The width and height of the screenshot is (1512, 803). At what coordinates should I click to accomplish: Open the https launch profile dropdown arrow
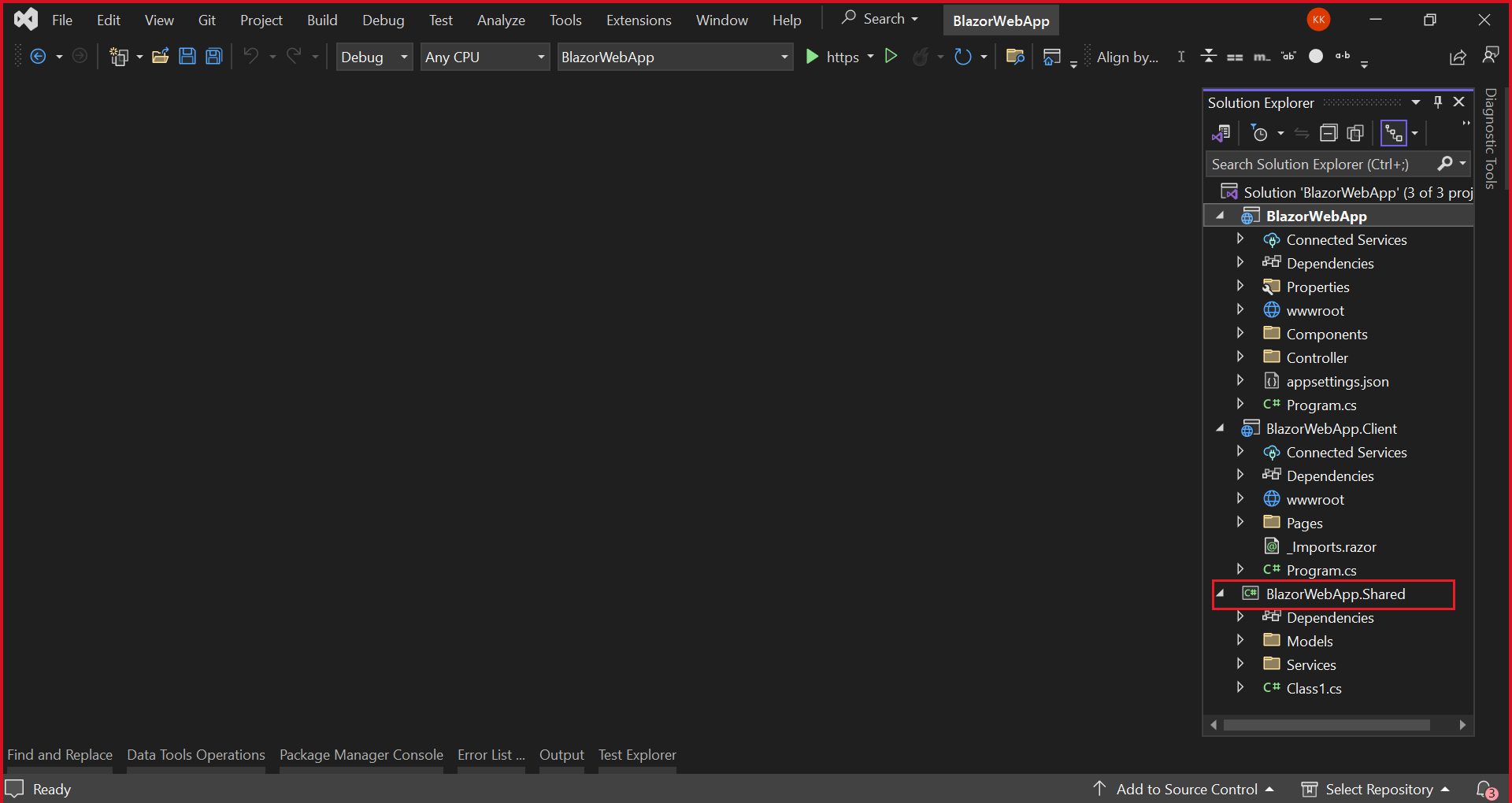coord(870,57)
